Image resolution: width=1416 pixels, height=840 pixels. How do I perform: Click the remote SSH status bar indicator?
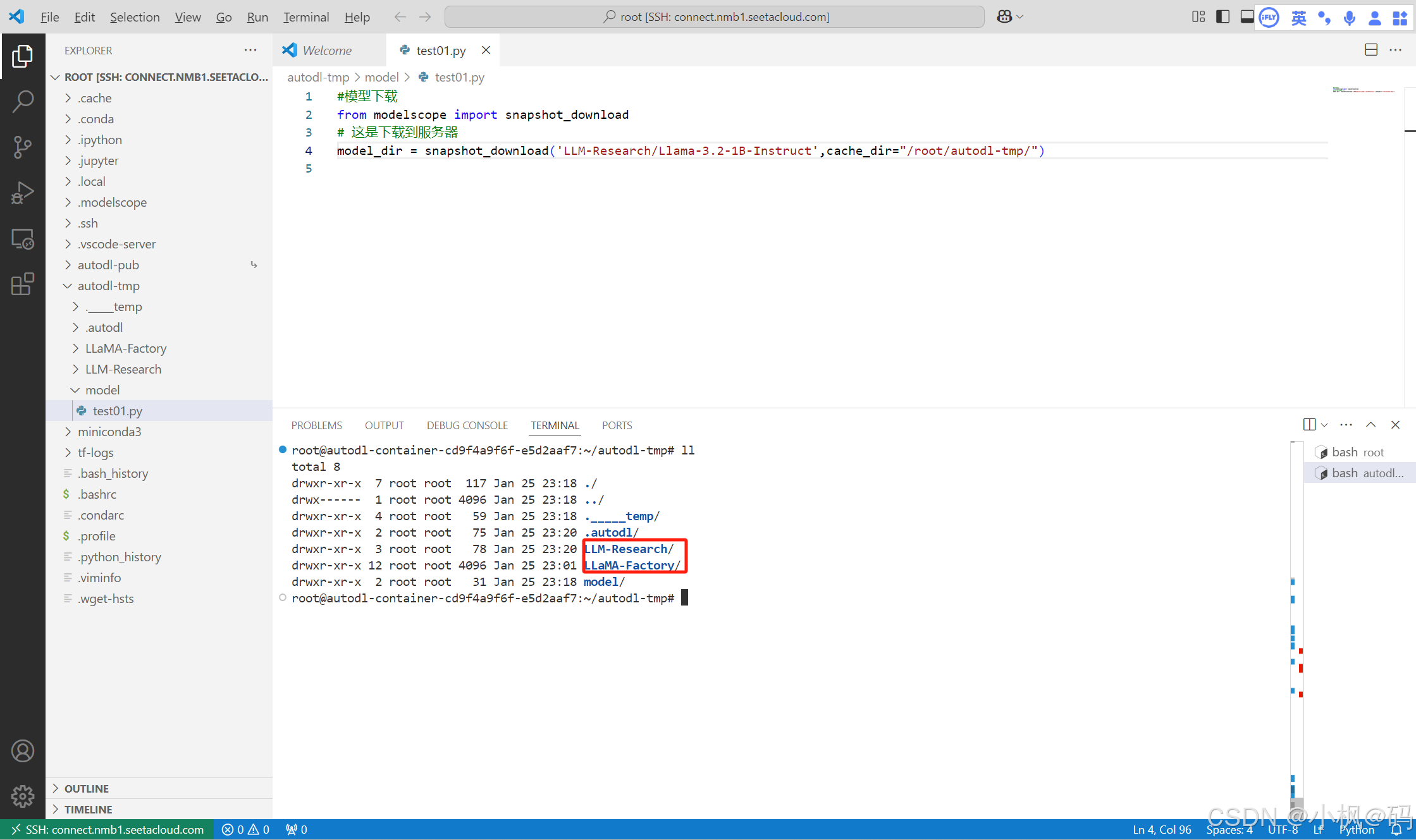pyautogui.click(x=108, y=829)
